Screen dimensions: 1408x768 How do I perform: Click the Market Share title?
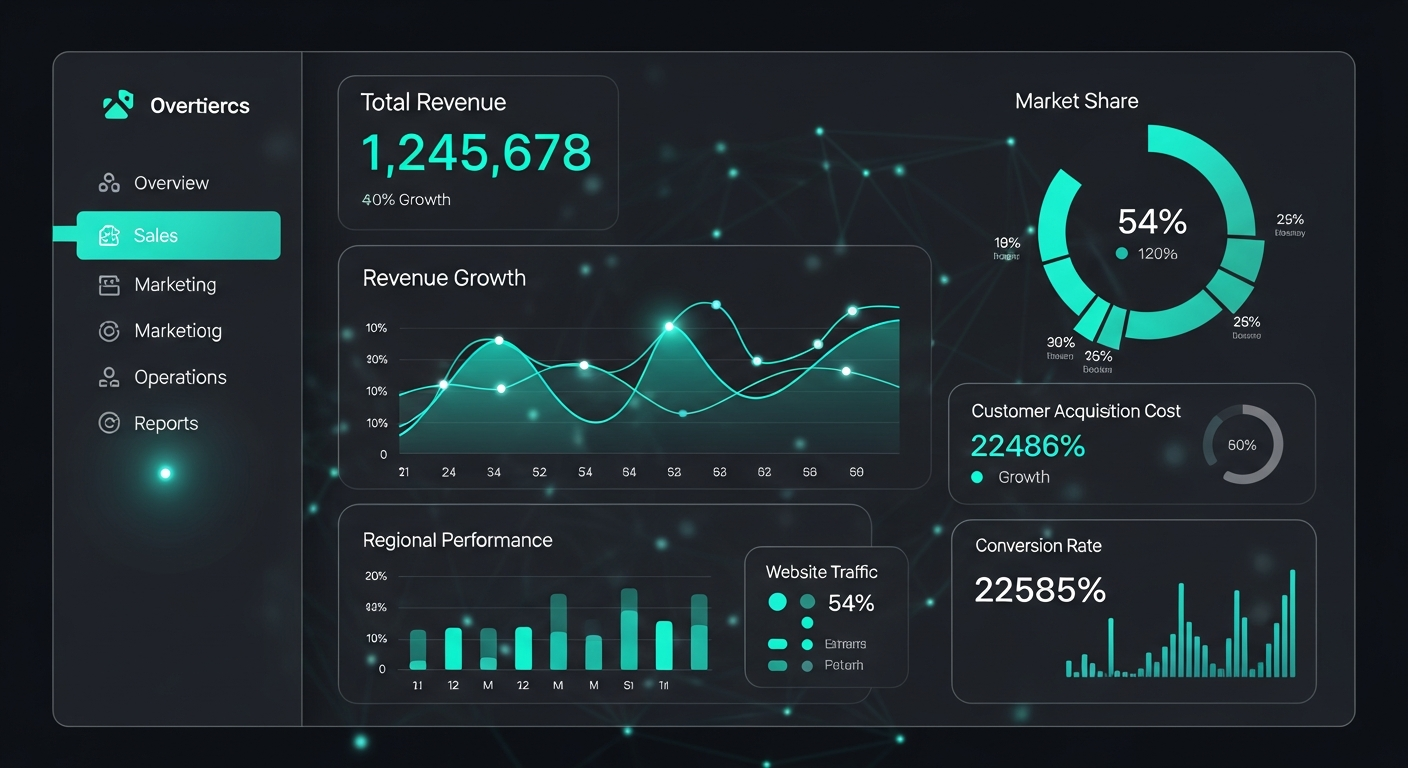[1076, 101]
